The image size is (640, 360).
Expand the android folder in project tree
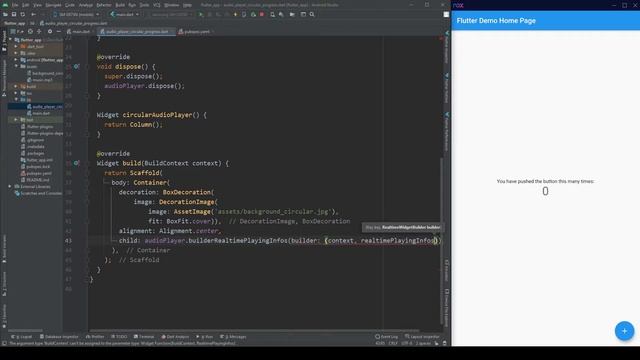point(16,60)
